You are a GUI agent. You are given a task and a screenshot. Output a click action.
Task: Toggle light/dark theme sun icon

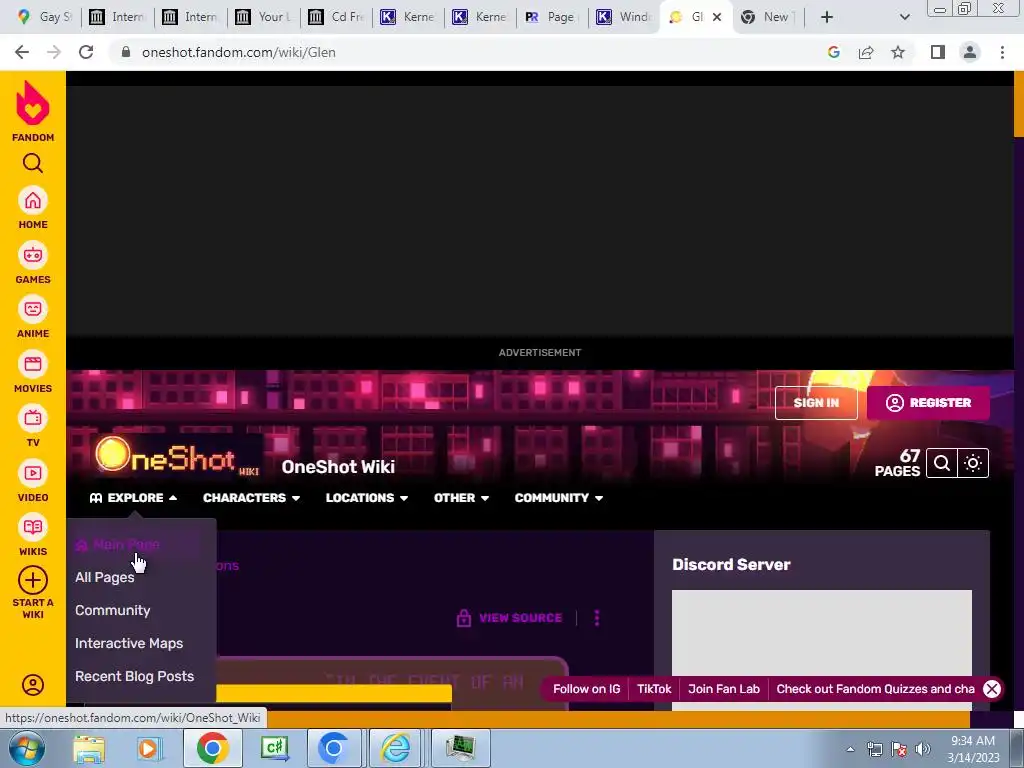973,463
